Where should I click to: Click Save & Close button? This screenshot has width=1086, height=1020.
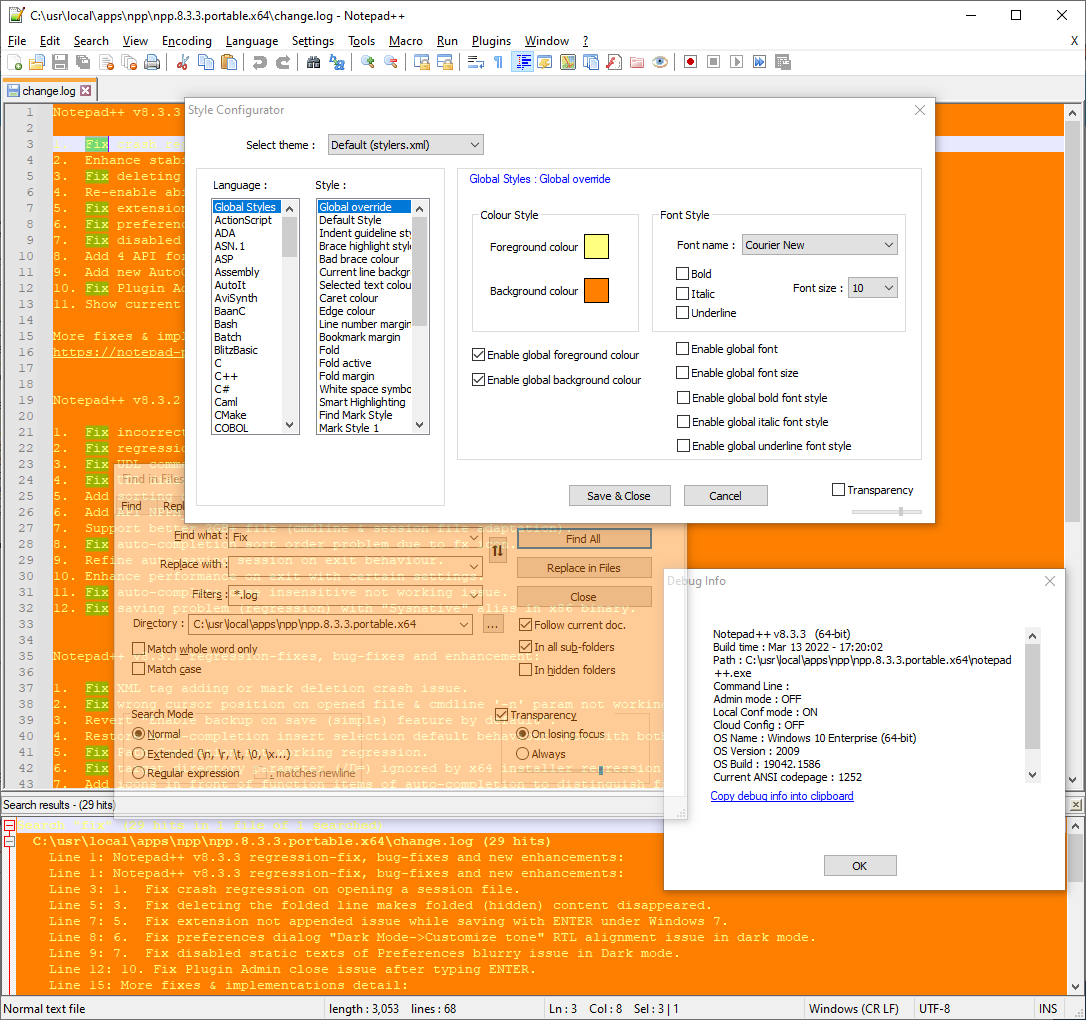619,496
